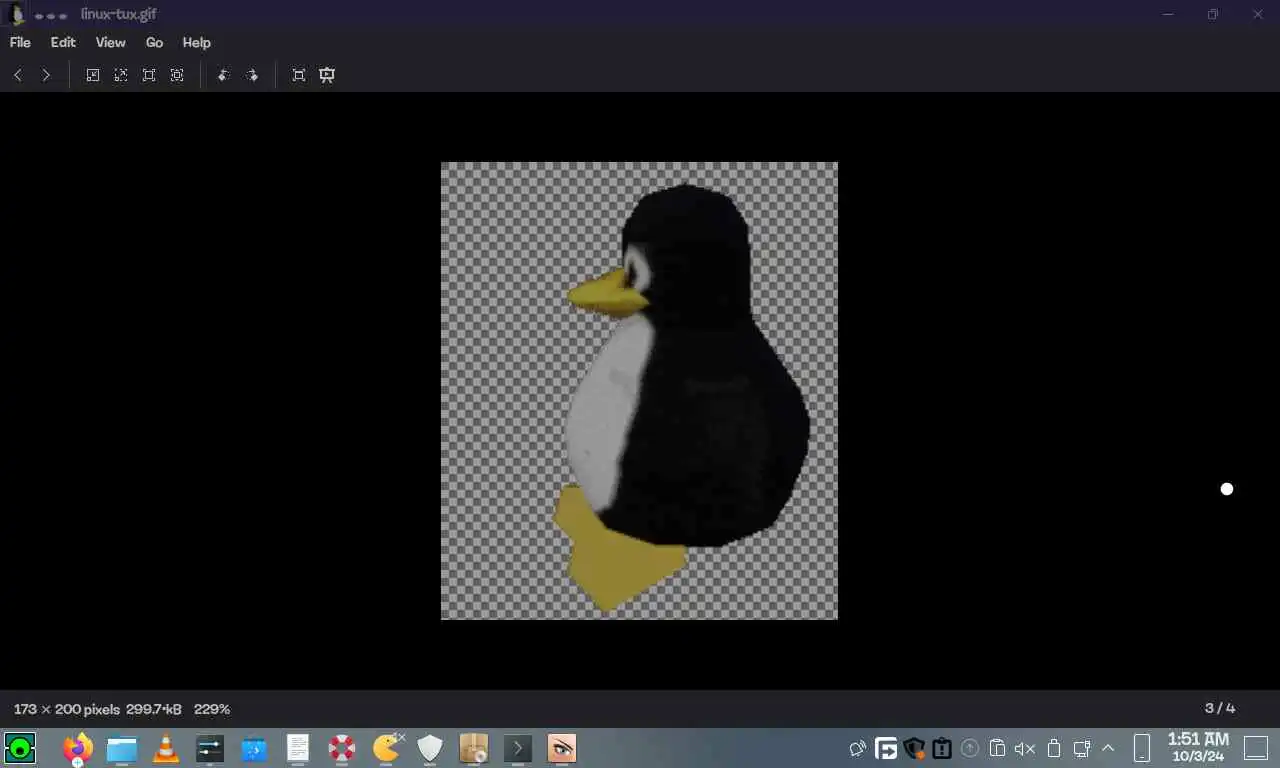The width and height of the screenshot is (1280, 768).
Task: Open the File menu
Action: (x=20, y=43)
